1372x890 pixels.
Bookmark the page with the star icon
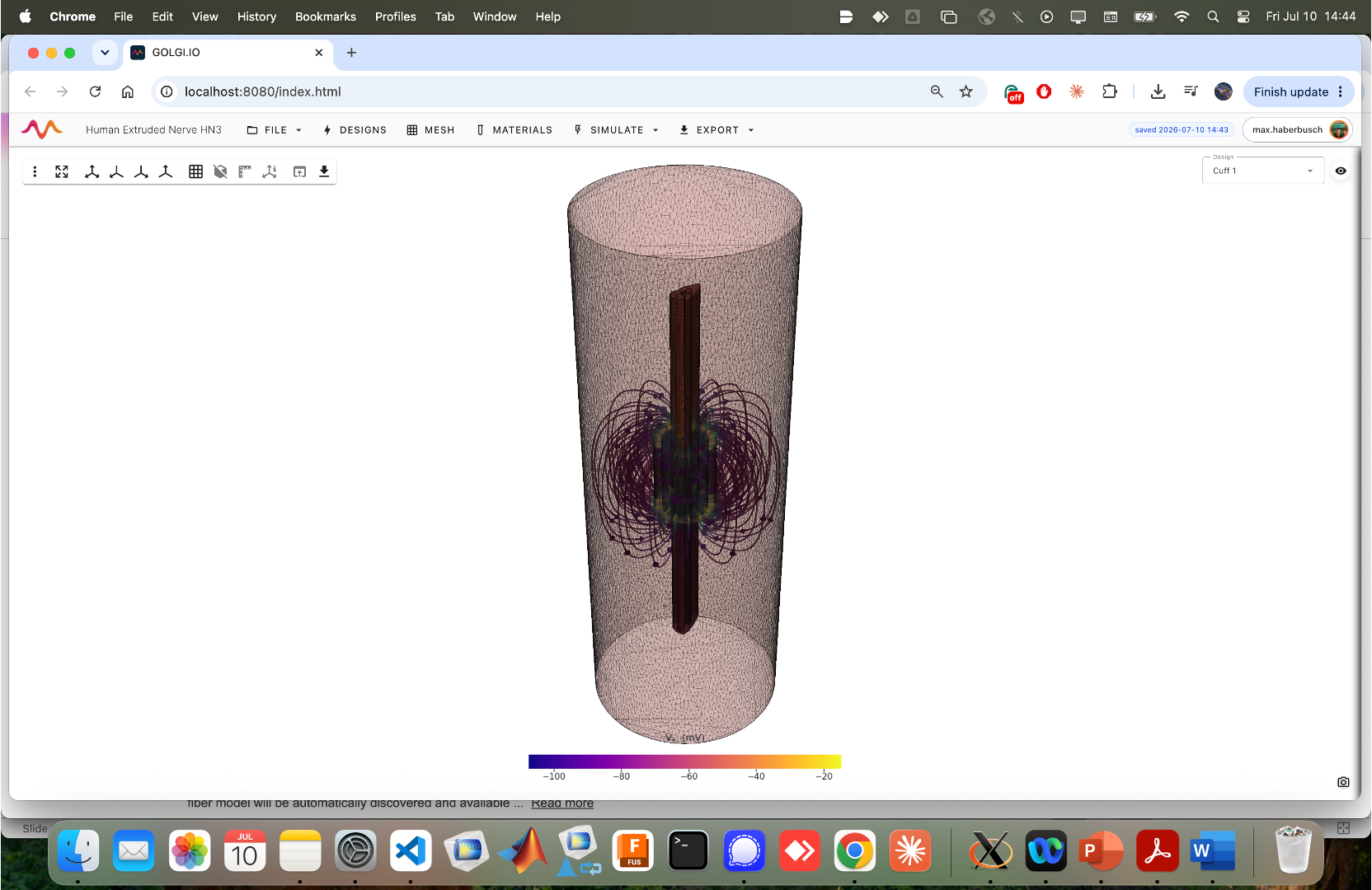pyautogui.click(x=966, y=91)
